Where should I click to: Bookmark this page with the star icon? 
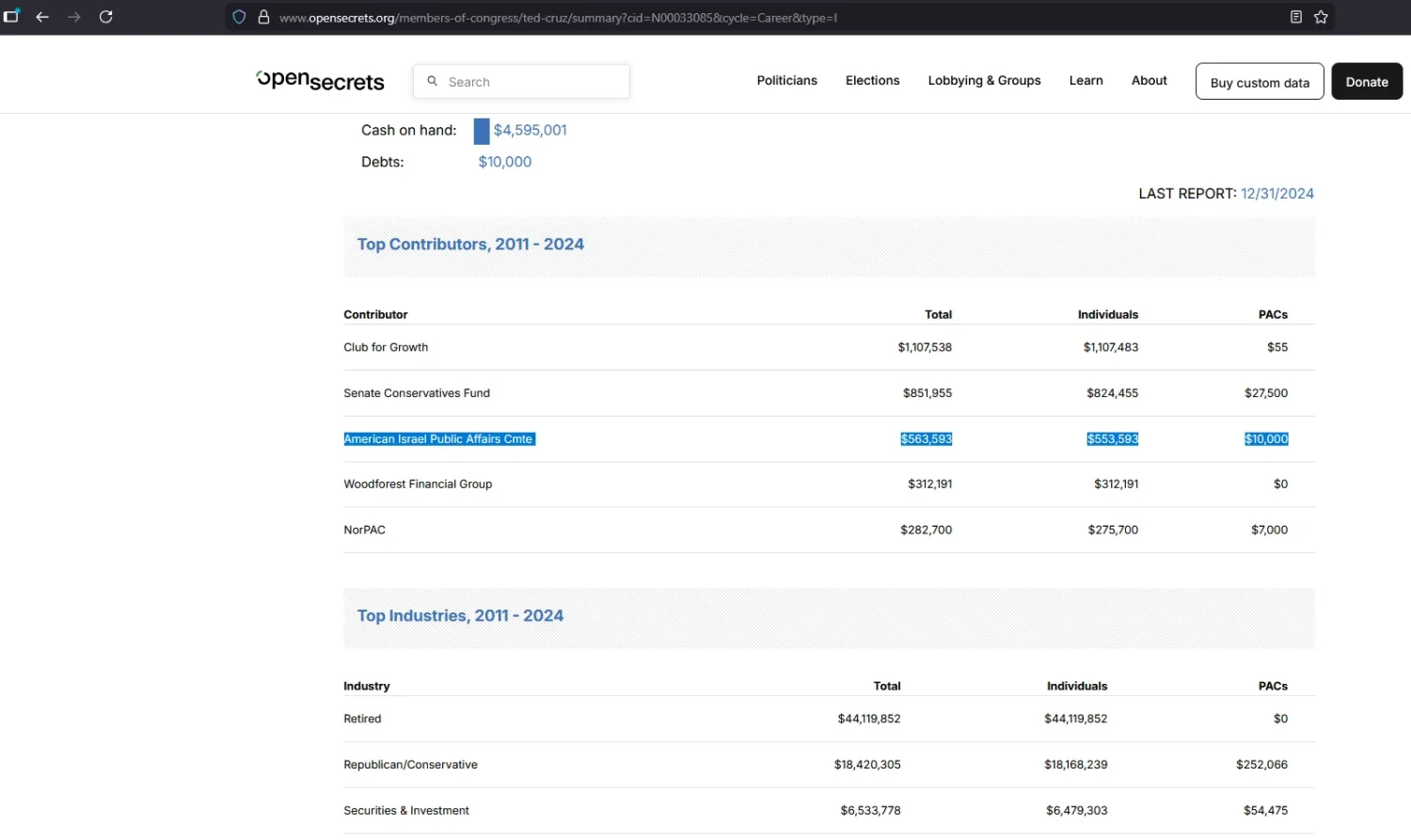(x=1321, y=17)
